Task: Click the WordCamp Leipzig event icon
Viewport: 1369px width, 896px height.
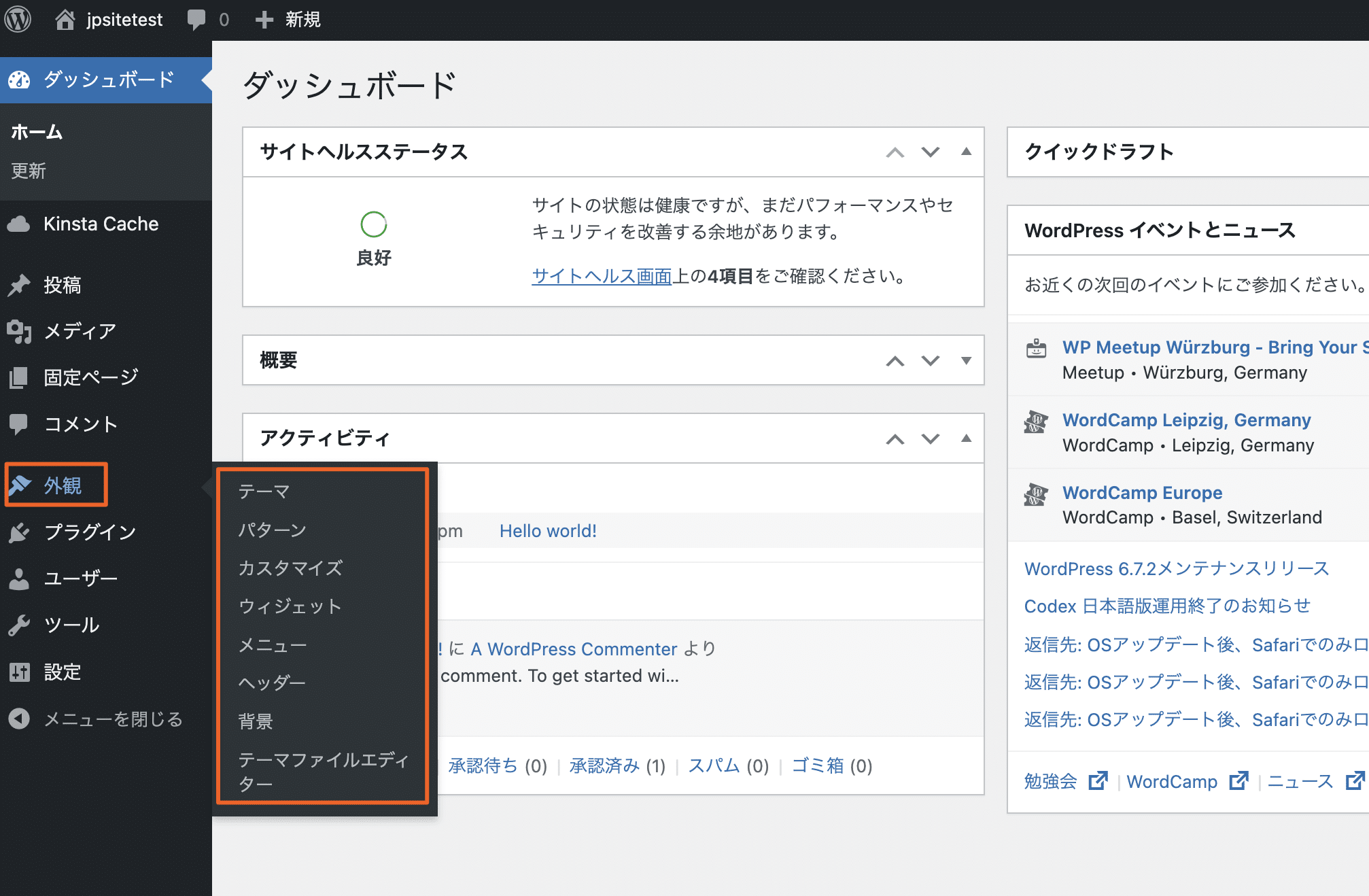Action: (x=1036, y=421)
